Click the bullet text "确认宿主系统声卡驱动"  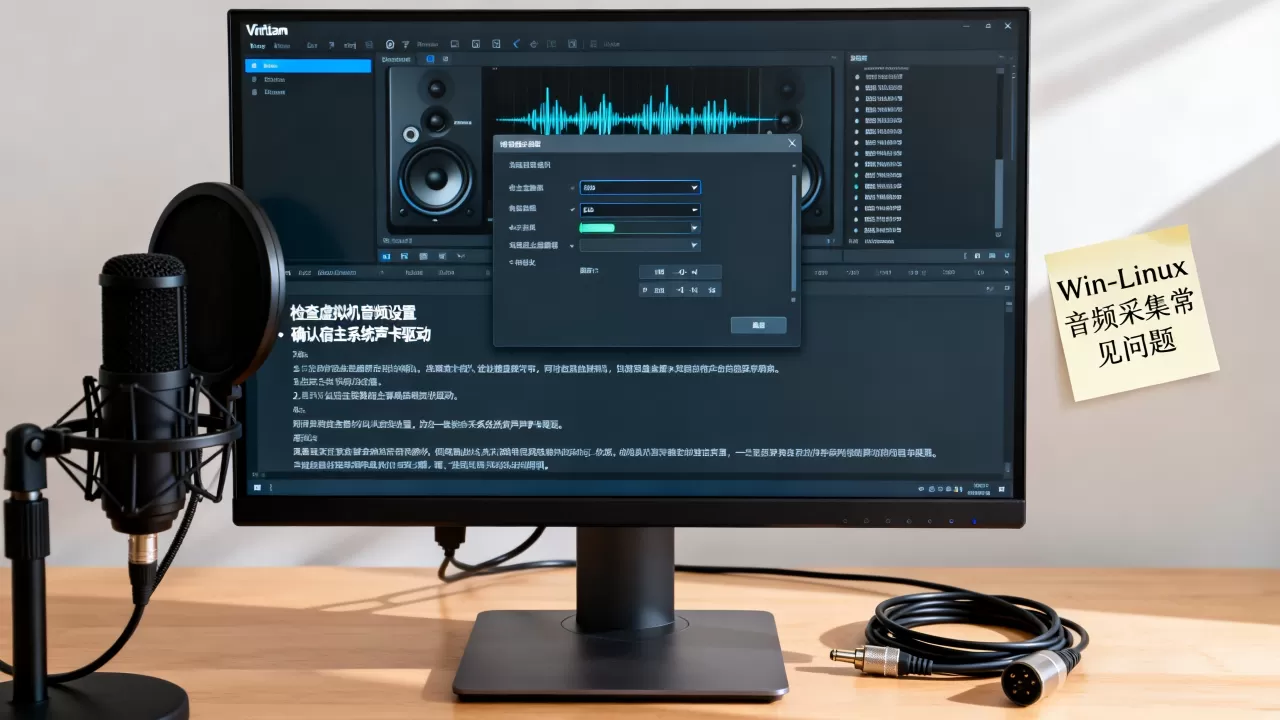pyautogui.click(x=360, y=335)
